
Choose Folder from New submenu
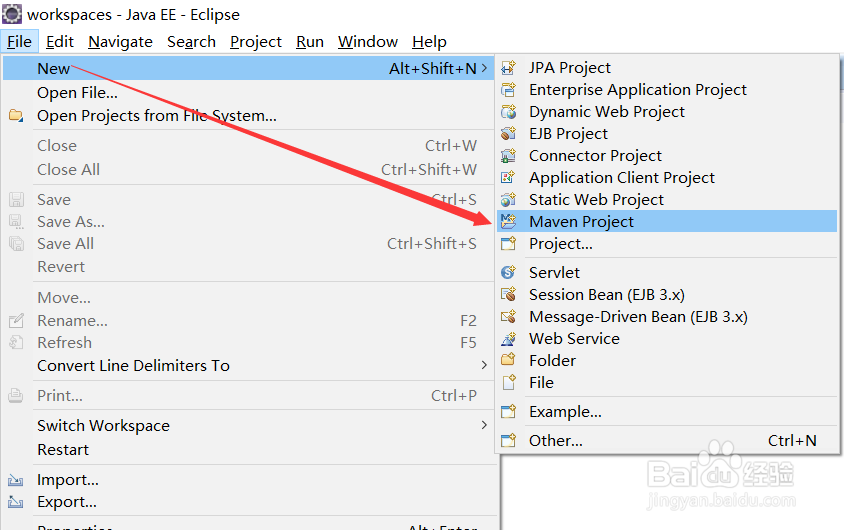click(x=667, y=360)
